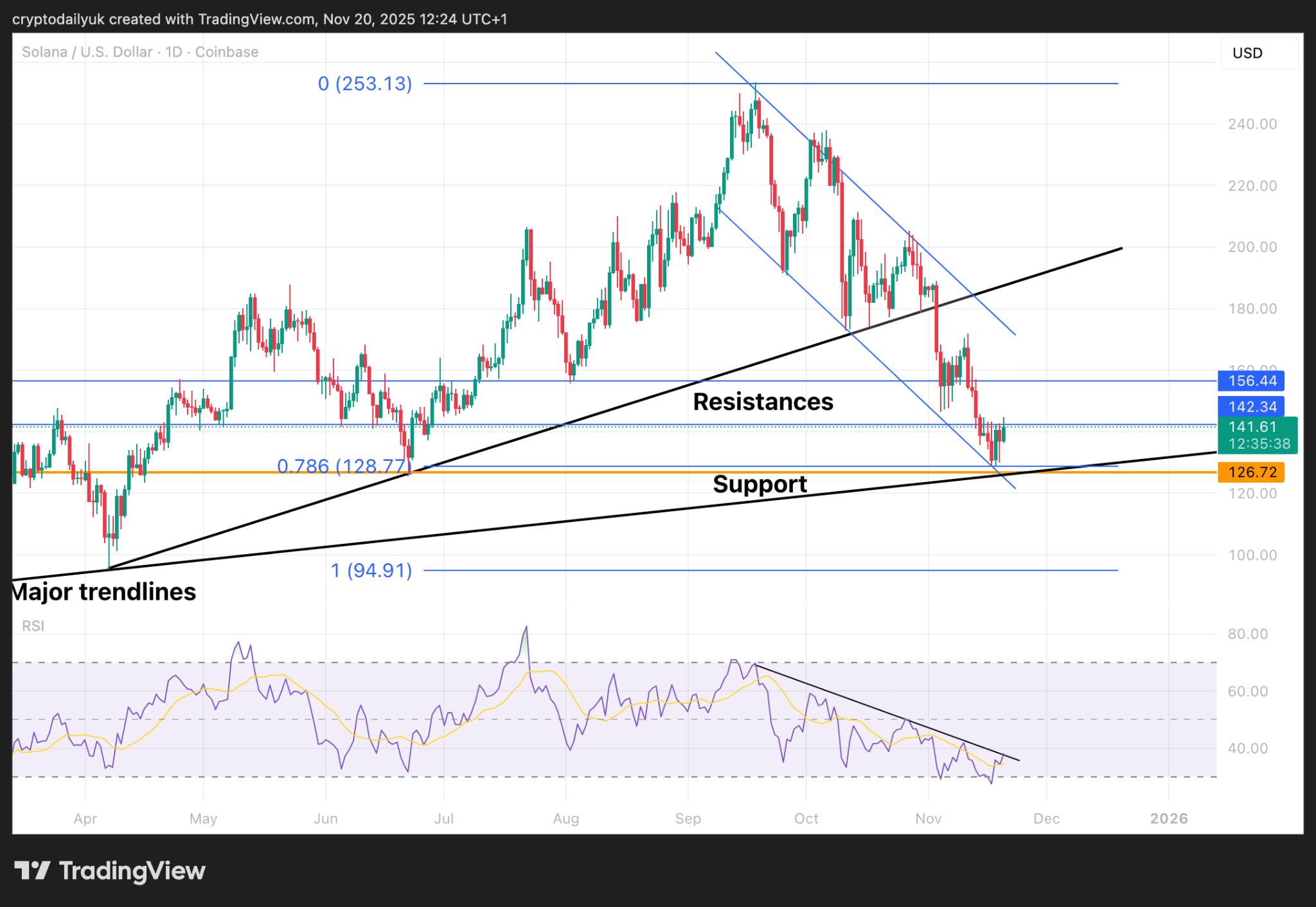Image resolution: width=1316 pixels, height=907 pixels.
Task: Select the Major trendlines text label
Action: coord(104,592)
